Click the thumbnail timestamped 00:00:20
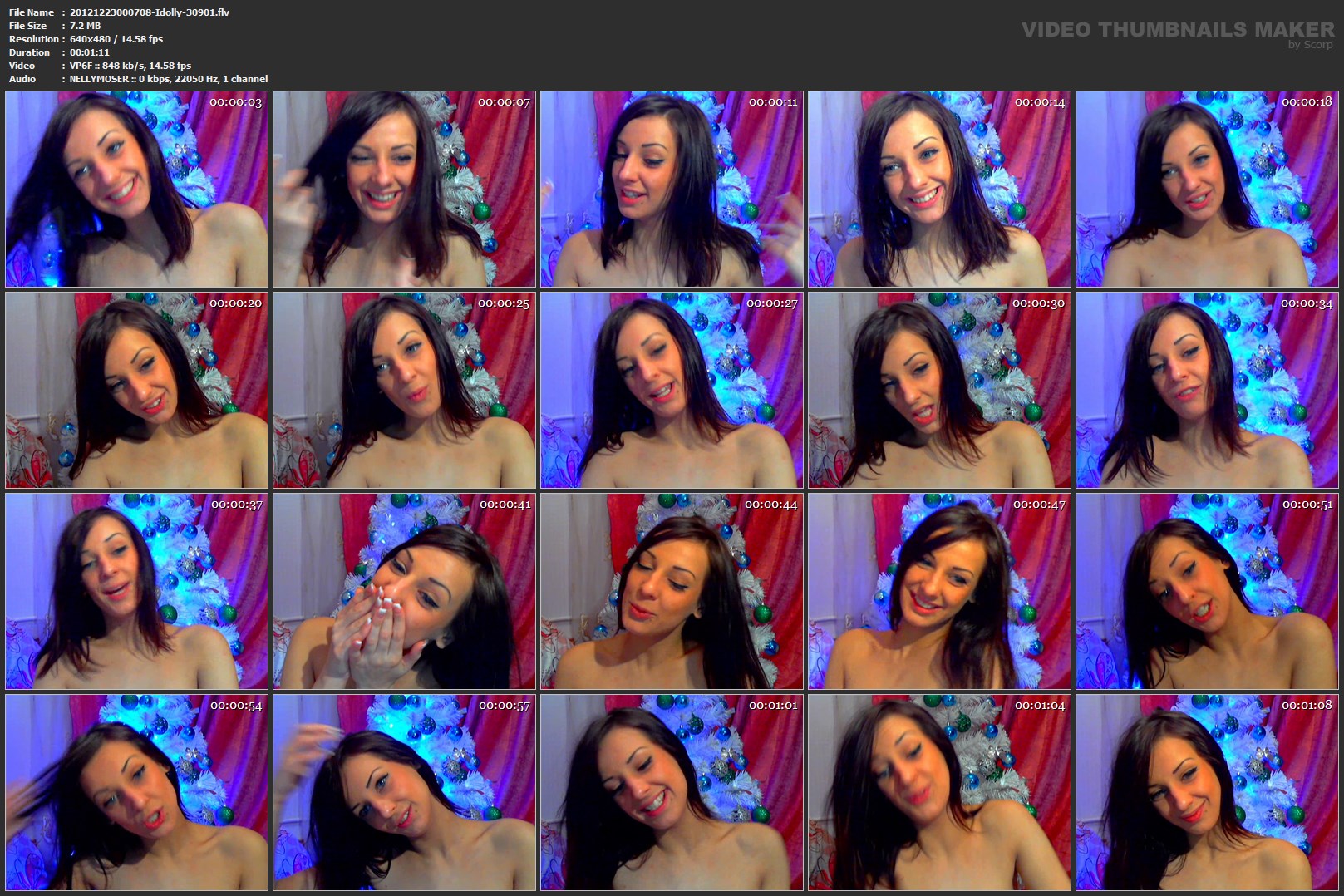 137,391
